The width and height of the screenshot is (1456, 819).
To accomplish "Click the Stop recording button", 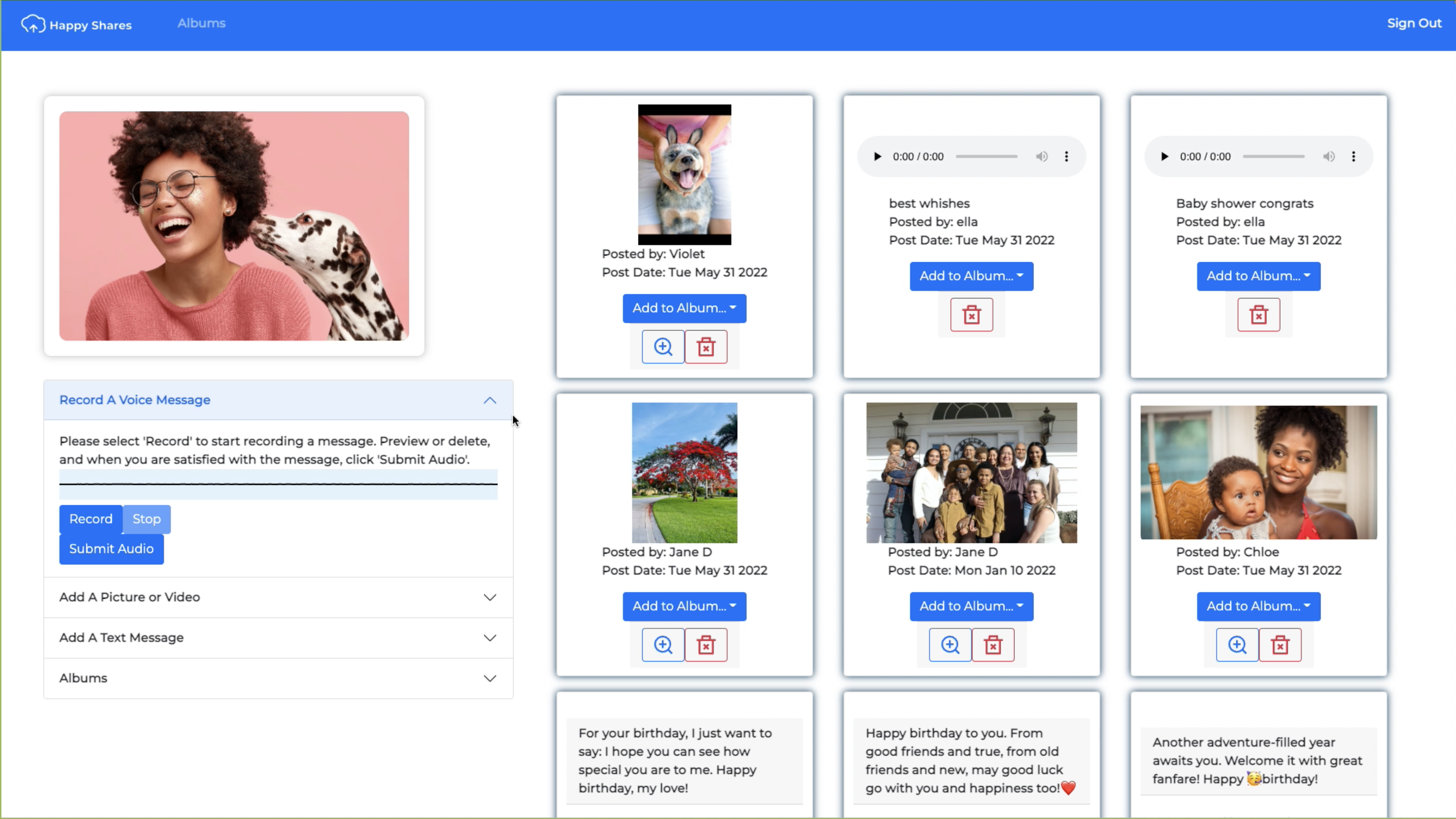I will point(146,519).
